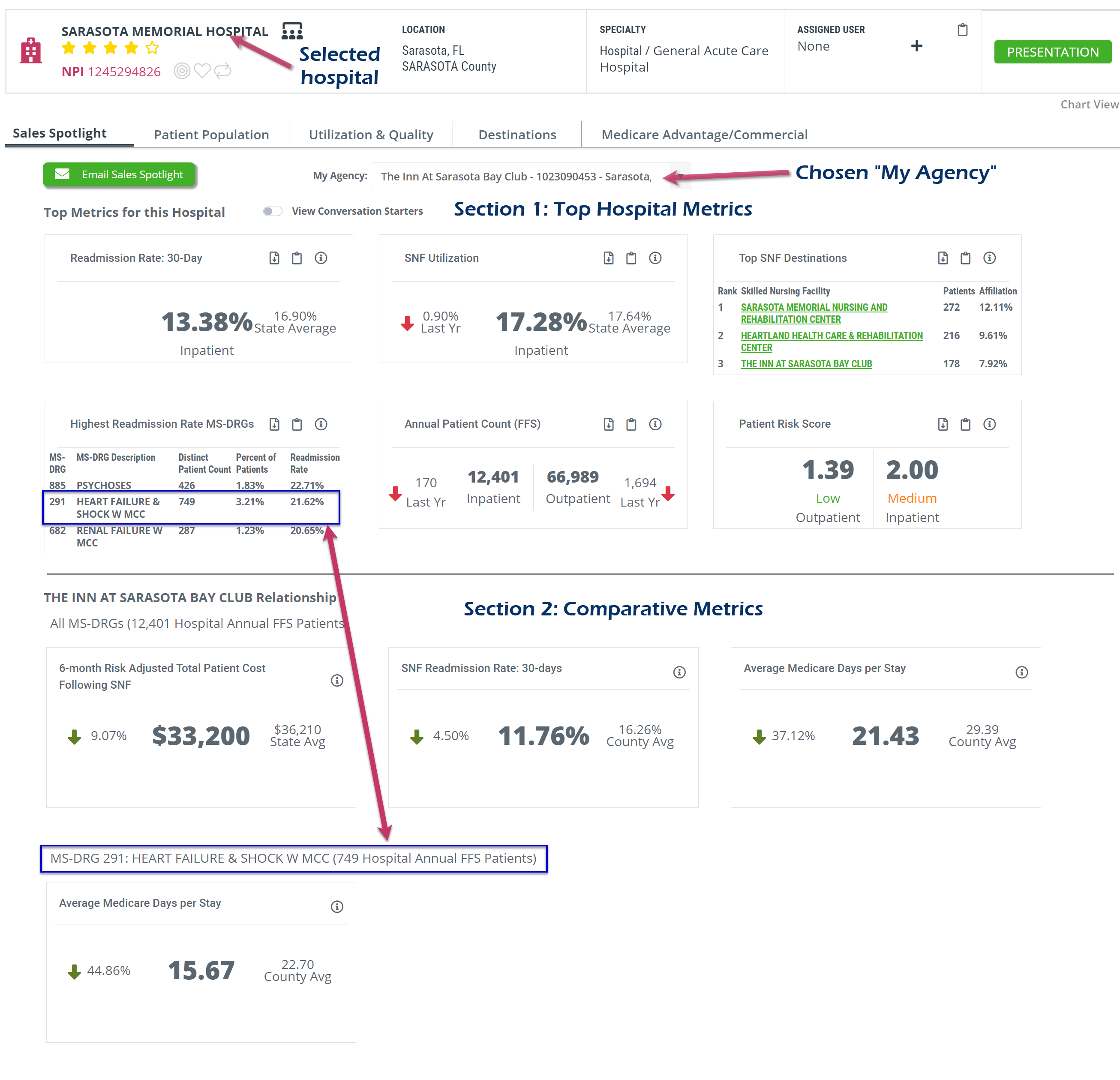
Task: Open info for Top SNF Destinations
Action: pyautogui.click(x=990, y=258)
